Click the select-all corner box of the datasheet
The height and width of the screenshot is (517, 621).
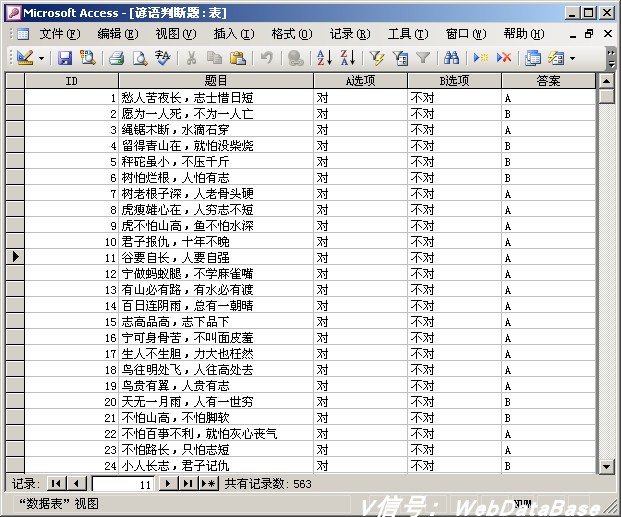tap(15, 81)
